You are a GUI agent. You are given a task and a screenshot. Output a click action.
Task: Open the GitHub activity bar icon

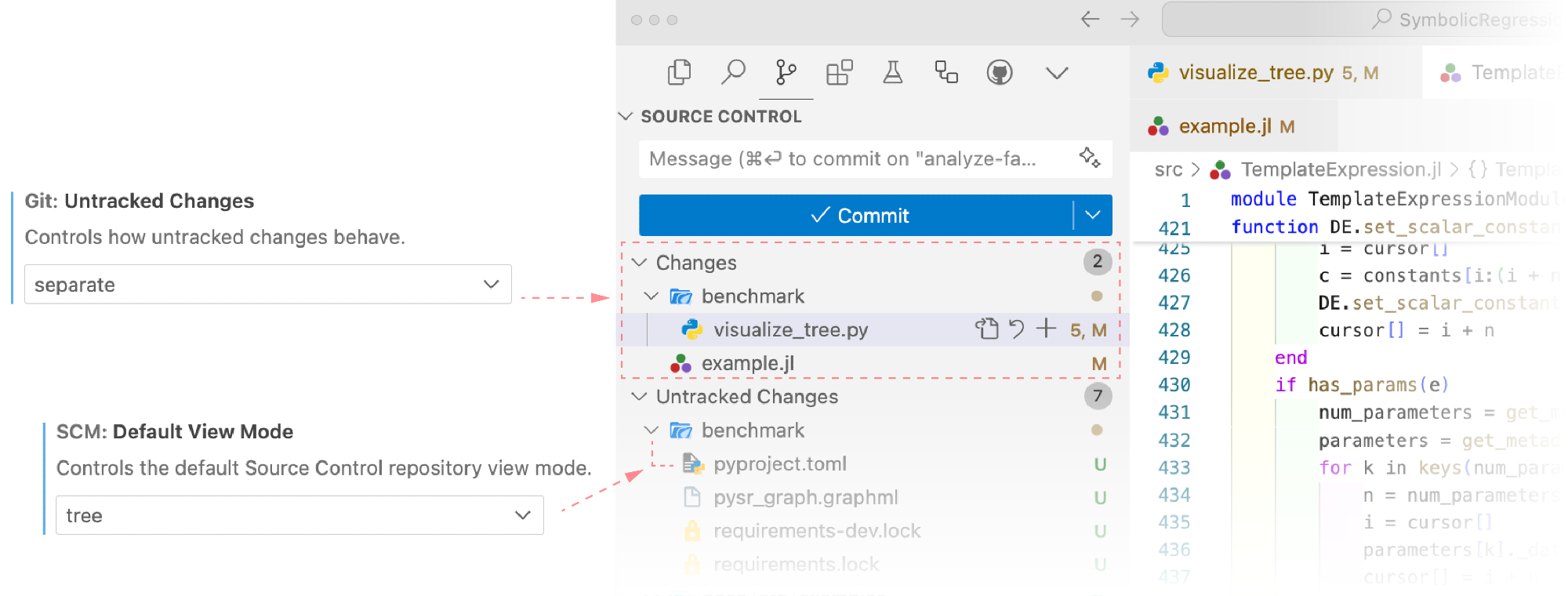click(x=999, y=73)
